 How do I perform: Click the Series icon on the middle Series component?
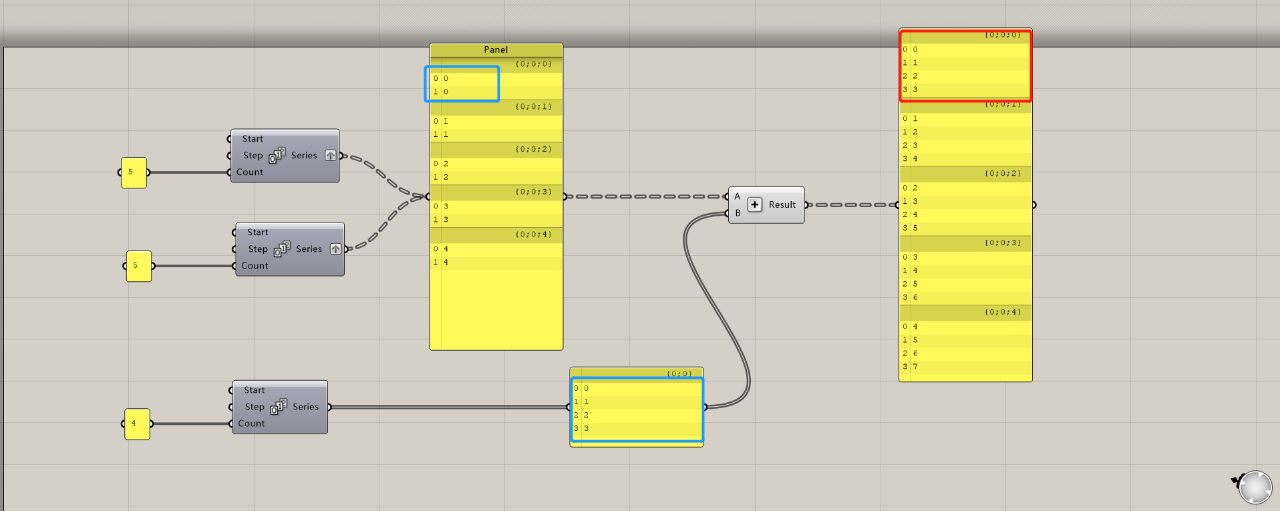[283, 249]
